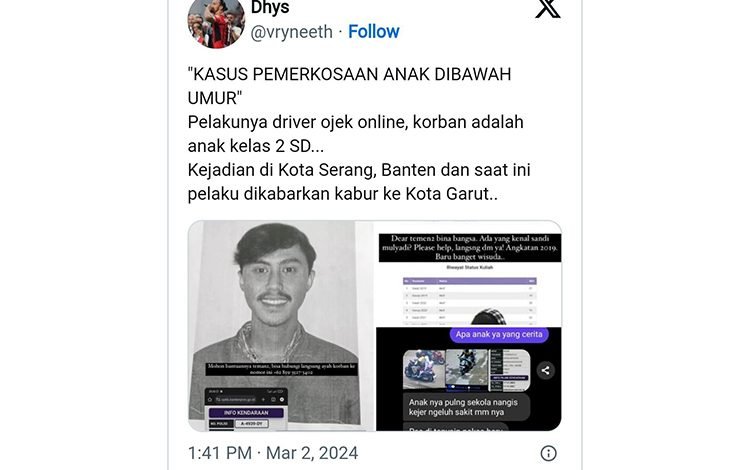Click the plus icon in the phone browser bar
Image resolution: width=750 pixels, height=470 pixels.
[x=263, y=400]
